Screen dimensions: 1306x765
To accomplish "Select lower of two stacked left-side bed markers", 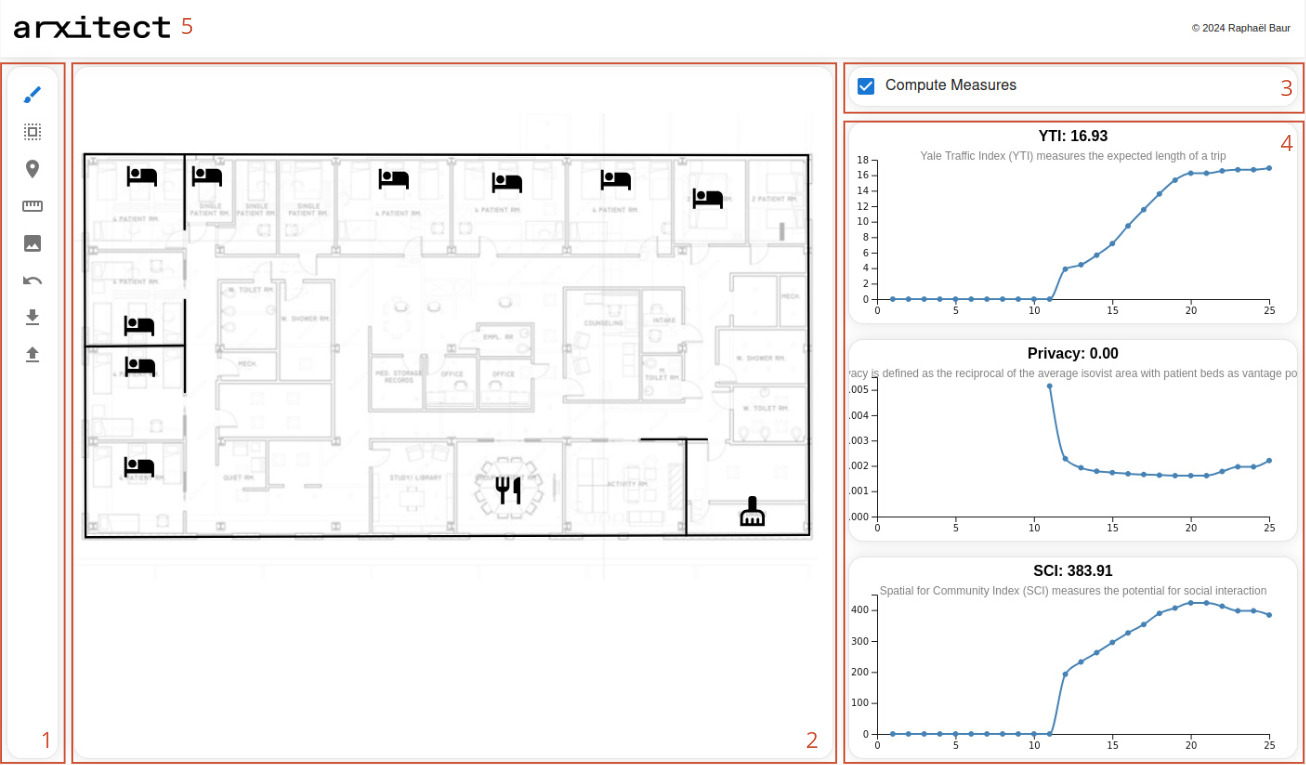I will [139, 366].
